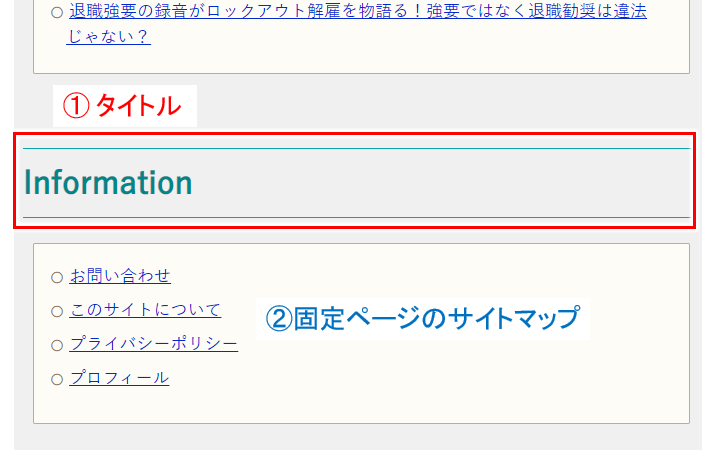702x450 pixels.
Task: Click the red circled number ① marker
Action: tap(76, 106)
